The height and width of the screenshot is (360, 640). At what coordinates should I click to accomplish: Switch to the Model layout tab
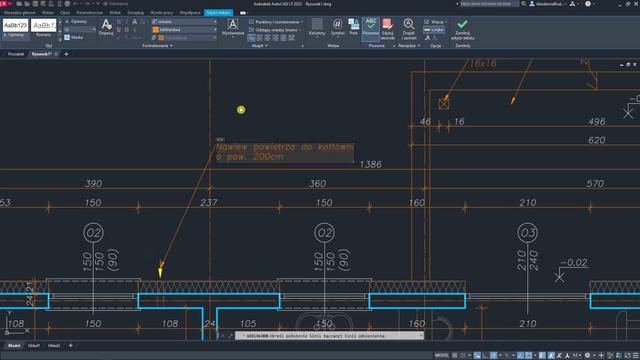click(14, 346)
